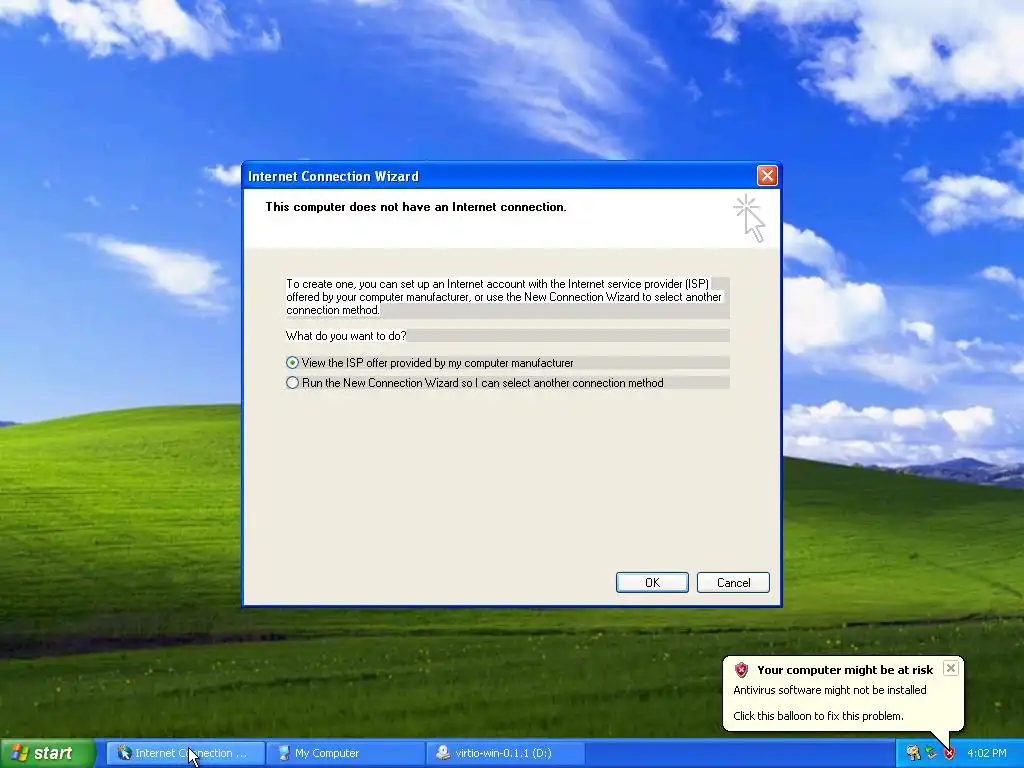Click 'Your computer might be at risk' title
The width and height of the screenshot is (1024, 768).
[845, 670]
